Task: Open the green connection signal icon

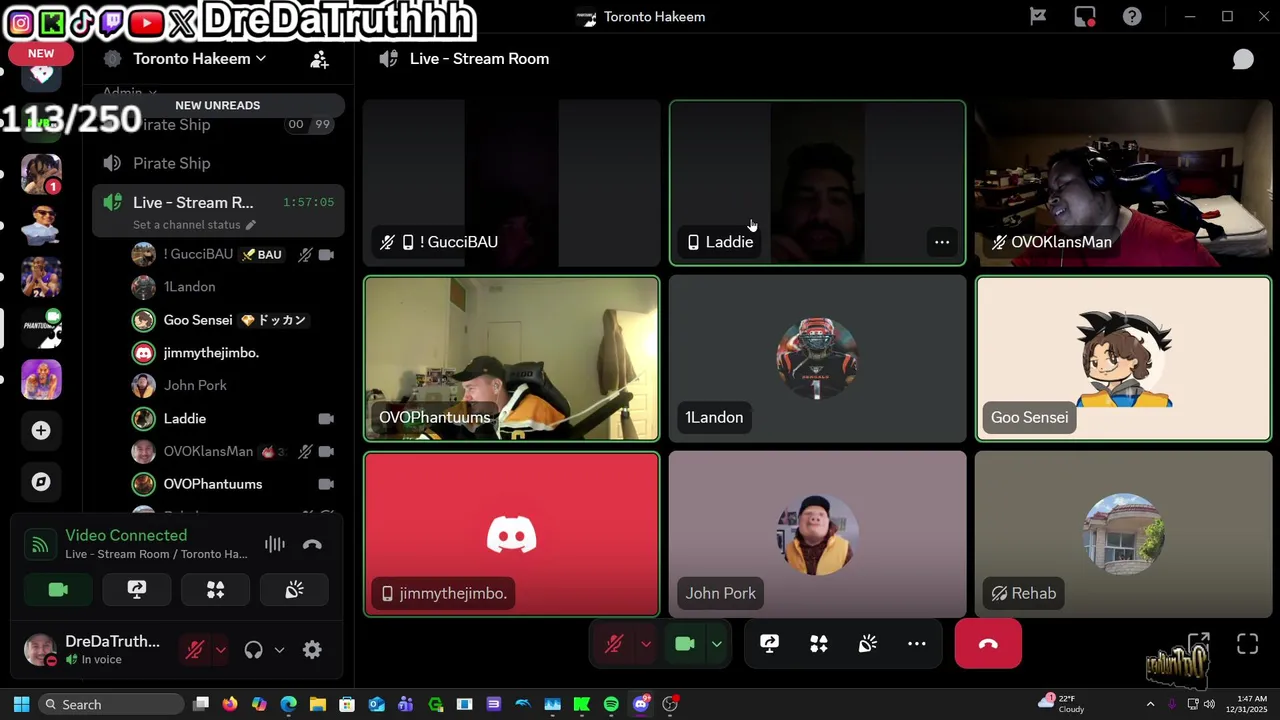Action: point(40,544)
